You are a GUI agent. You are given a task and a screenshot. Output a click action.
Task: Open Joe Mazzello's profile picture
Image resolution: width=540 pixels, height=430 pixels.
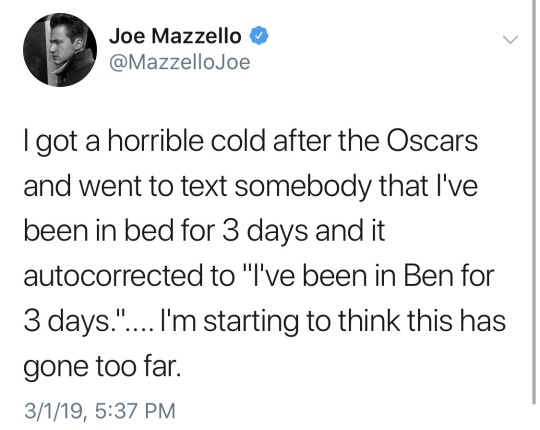click(x=60, y=50)
